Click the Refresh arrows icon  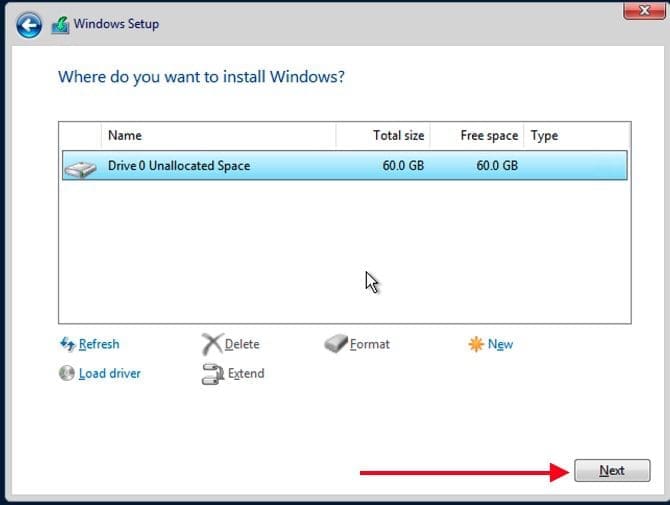pos(67,344)
